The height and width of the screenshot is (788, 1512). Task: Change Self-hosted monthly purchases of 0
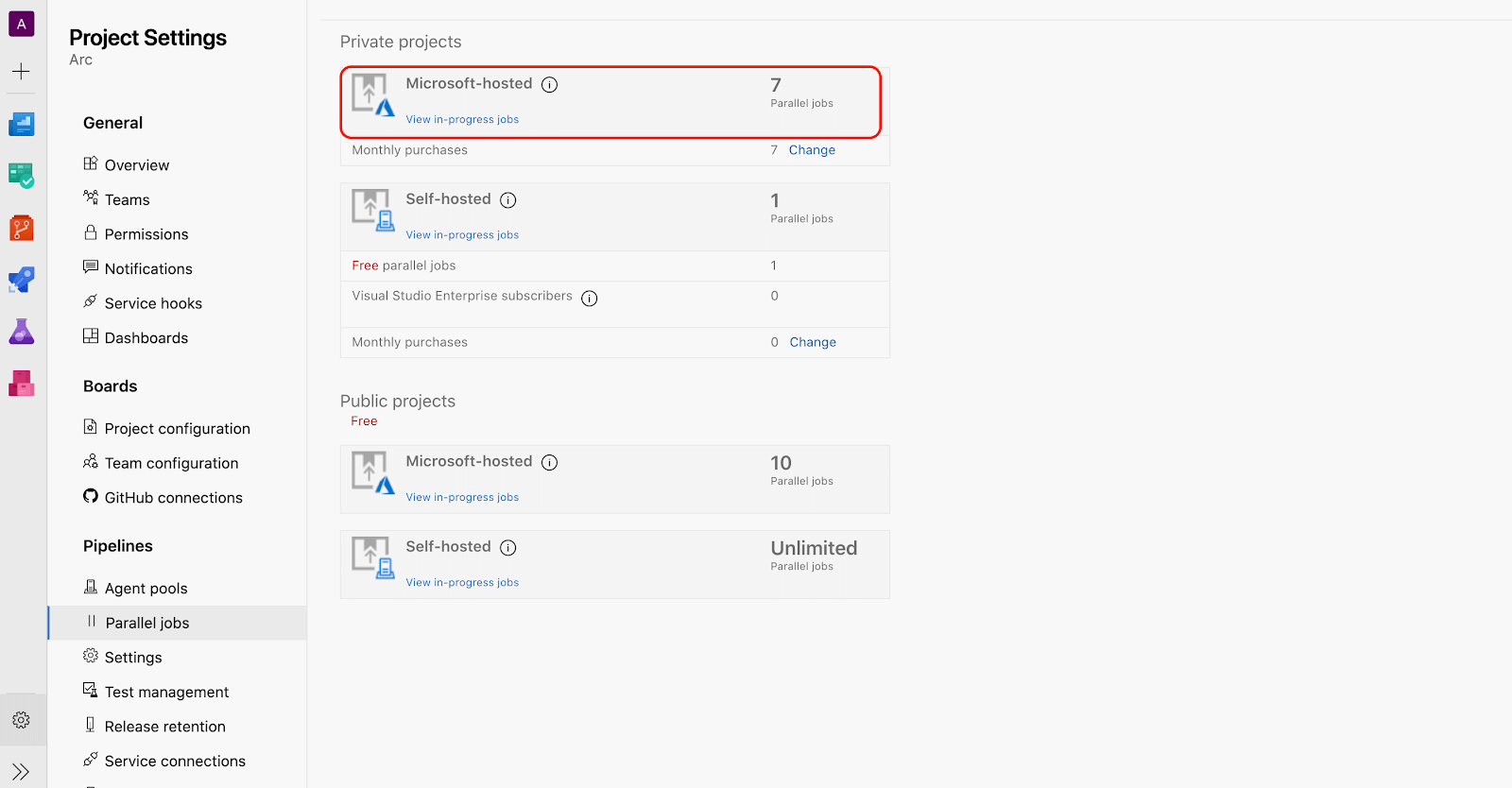coord(813,342)
